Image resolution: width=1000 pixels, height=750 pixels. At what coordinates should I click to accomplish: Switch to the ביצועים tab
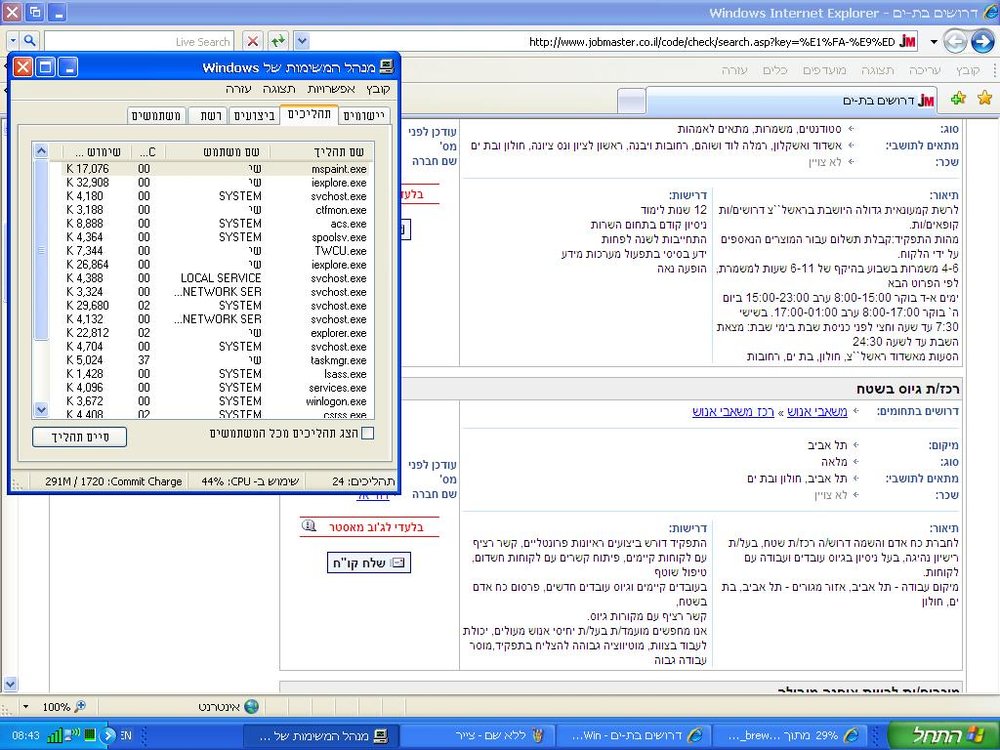(x=254, y=115)
